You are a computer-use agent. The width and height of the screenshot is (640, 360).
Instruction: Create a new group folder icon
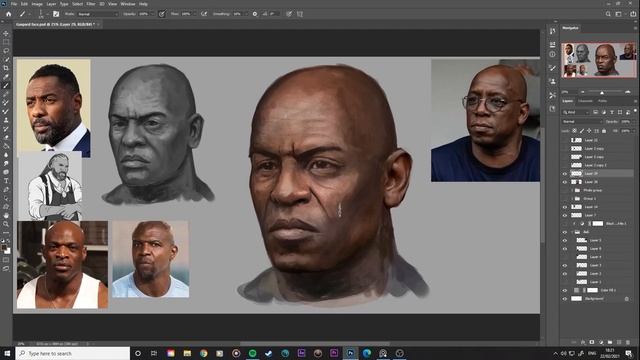610,342
